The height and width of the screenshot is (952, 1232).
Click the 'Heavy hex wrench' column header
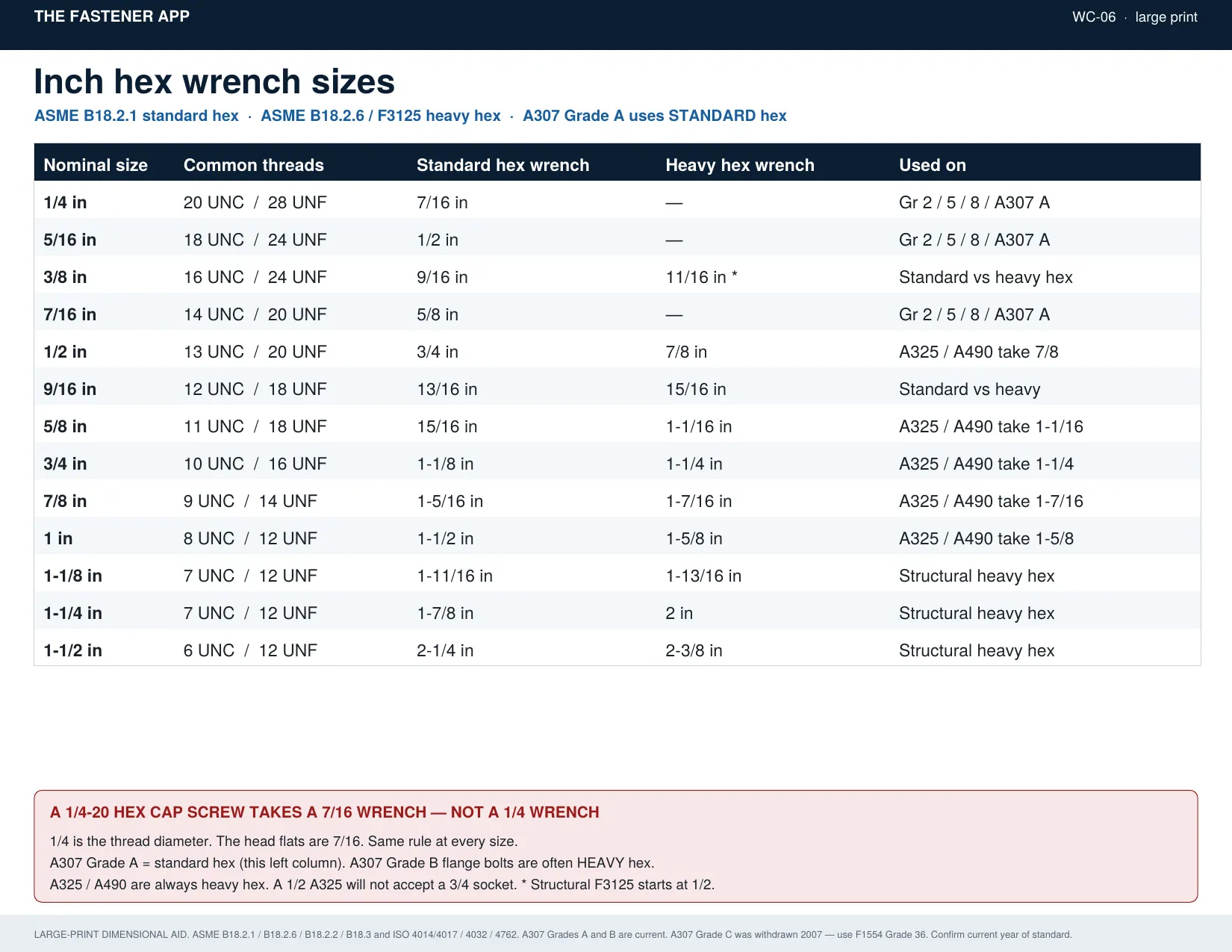(x=740, y=165)
